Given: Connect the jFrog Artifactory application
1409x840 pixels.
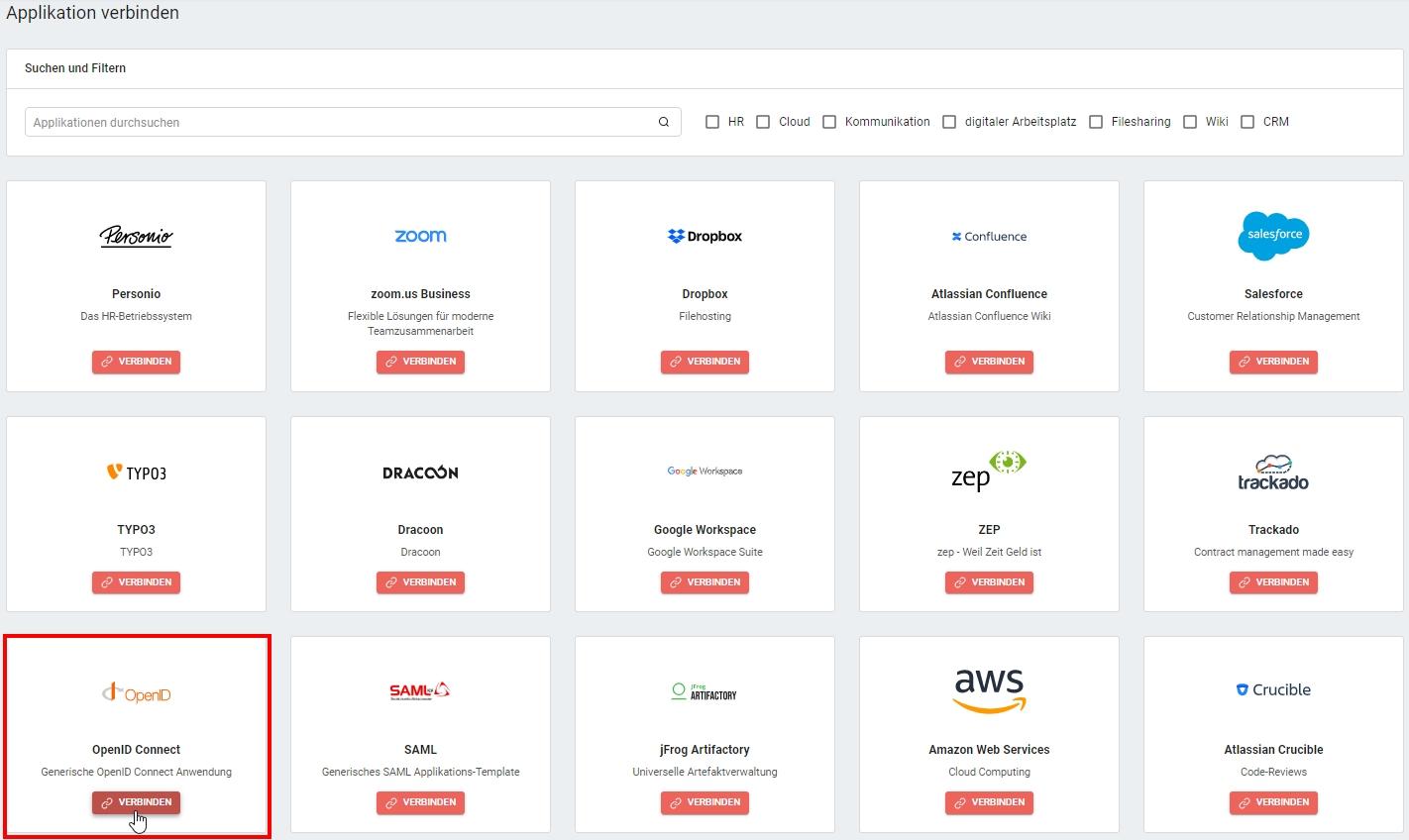Looking at the screenshot, I should click(704, 802).
